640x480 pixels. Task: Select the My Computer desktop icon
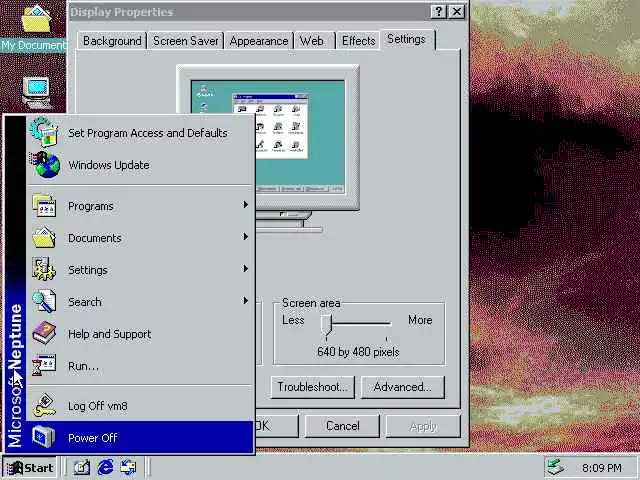[37, 93]
